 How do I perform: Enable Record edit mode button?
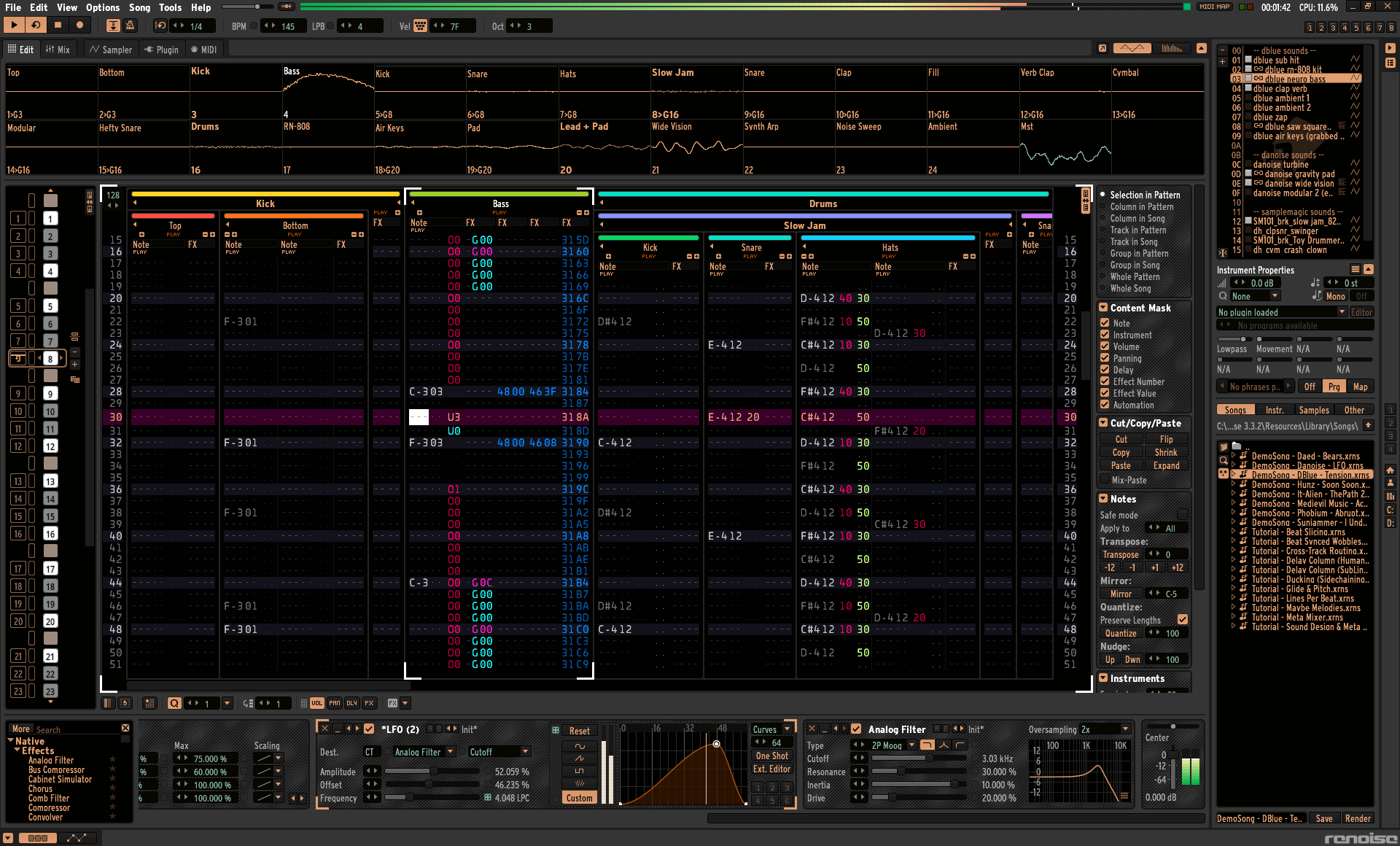79,26
